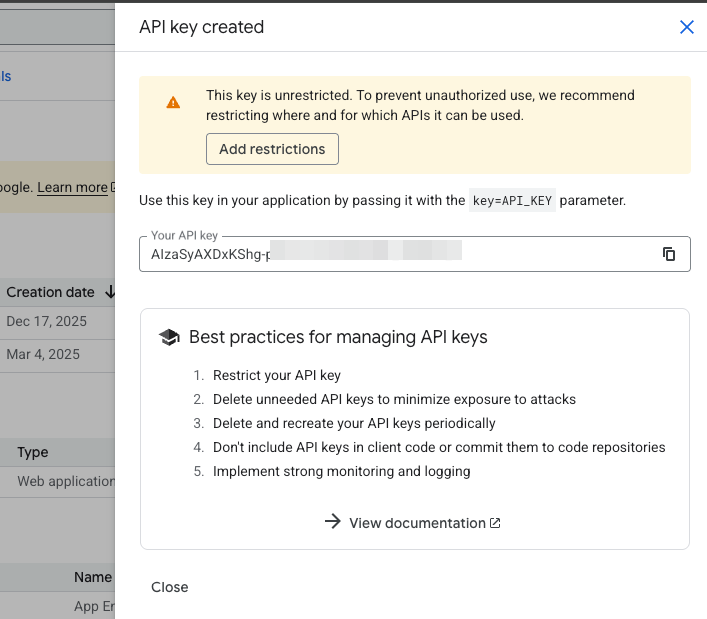Open the View documentation link
The height and width of the screenshot is (619, 707).
pos(417,523)
